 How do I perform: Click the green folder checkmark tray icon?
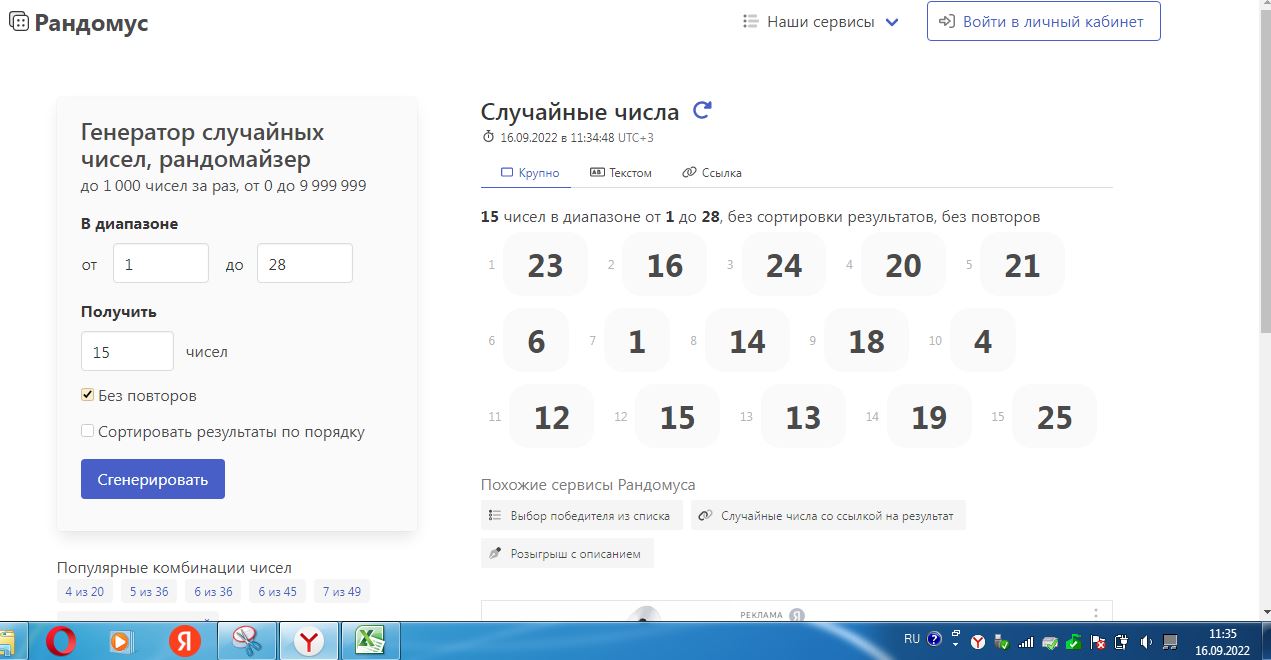pyautogui.click(x=1073, y=642)
